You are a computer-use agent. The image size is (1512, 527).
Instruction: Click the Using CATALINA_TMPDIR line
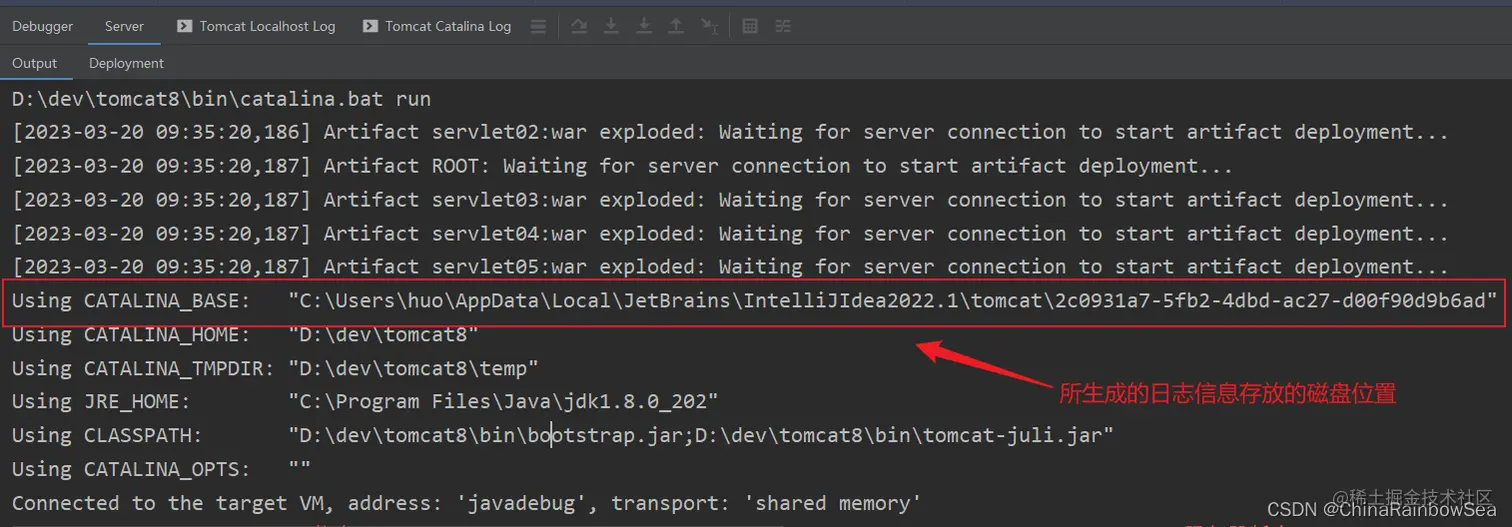275,368
